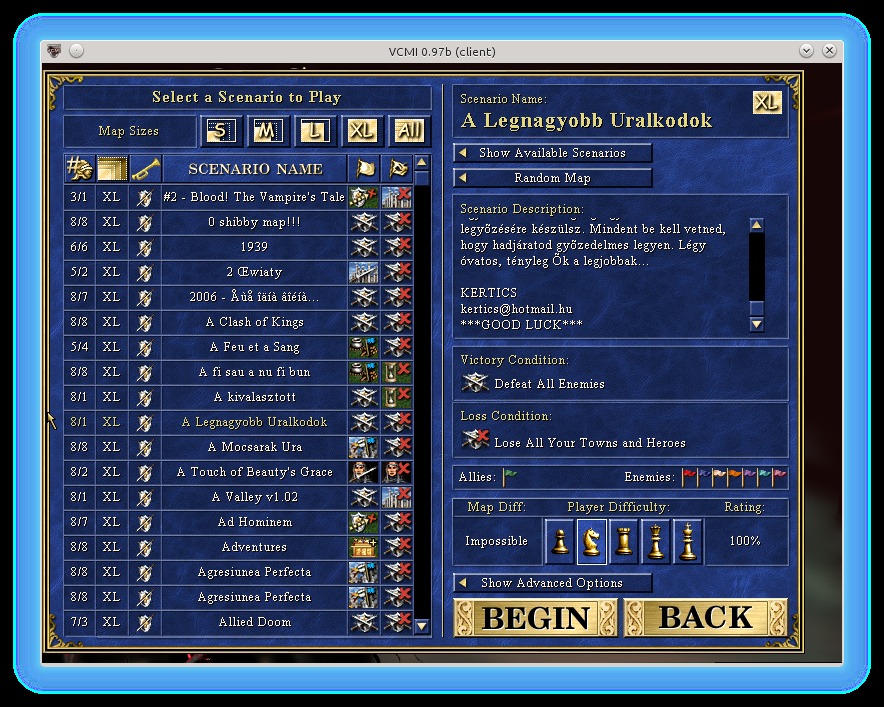Select the pawn easy difficulty
884x707 pixels.
coord(561,541)
